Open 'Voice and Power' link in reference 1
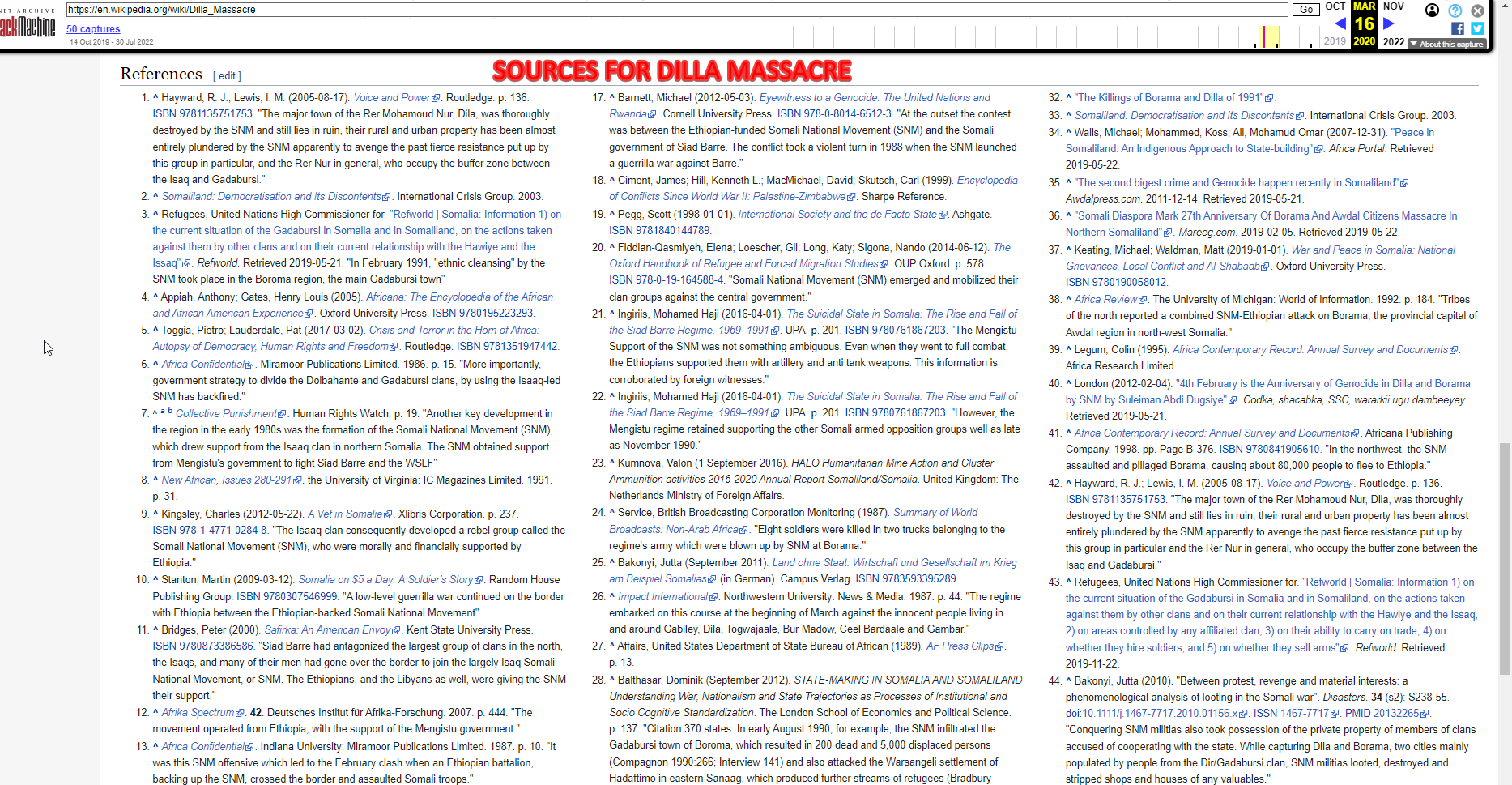The height and width of the screenshot is (785, 1512). [397, 98]
